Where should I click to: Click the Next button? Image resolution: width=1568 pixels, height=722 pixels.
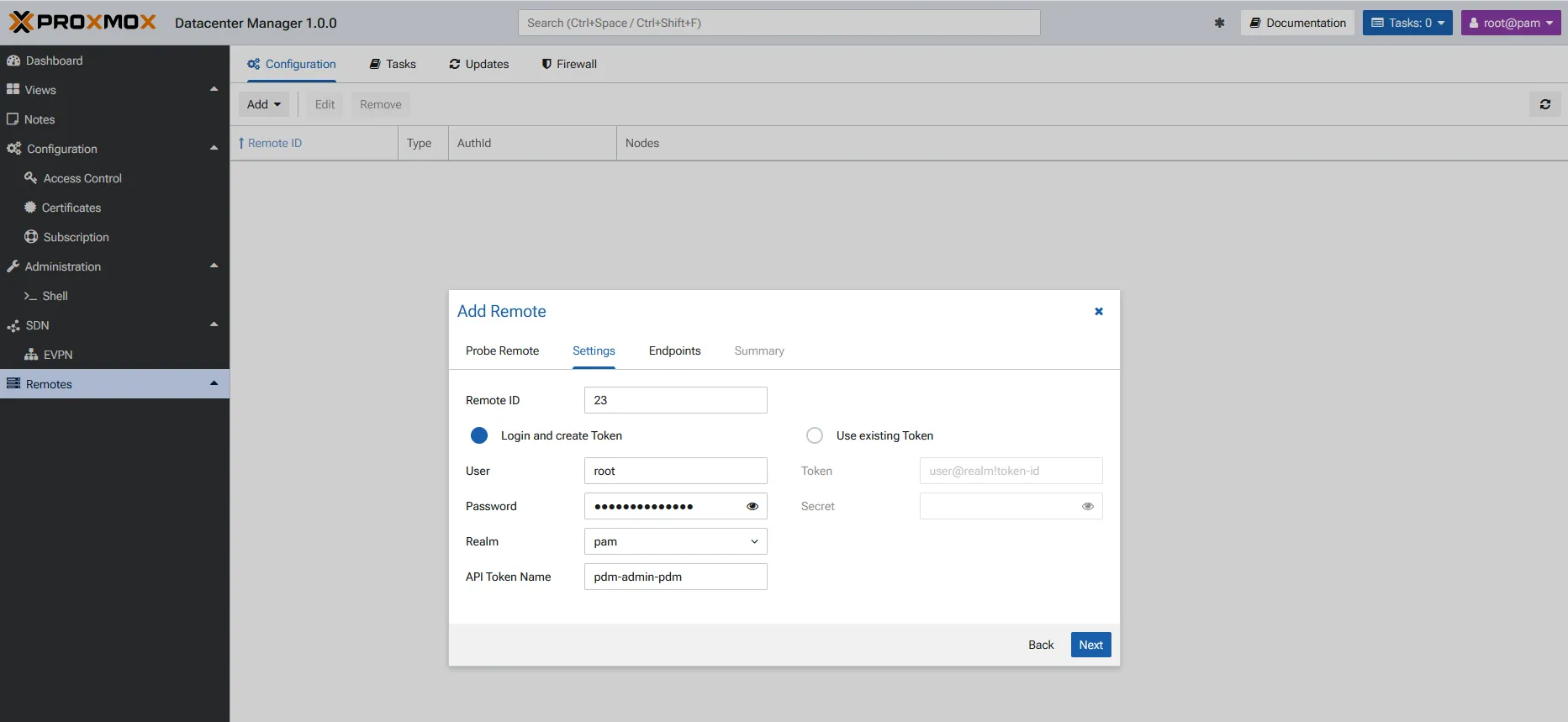point(1090,645)
